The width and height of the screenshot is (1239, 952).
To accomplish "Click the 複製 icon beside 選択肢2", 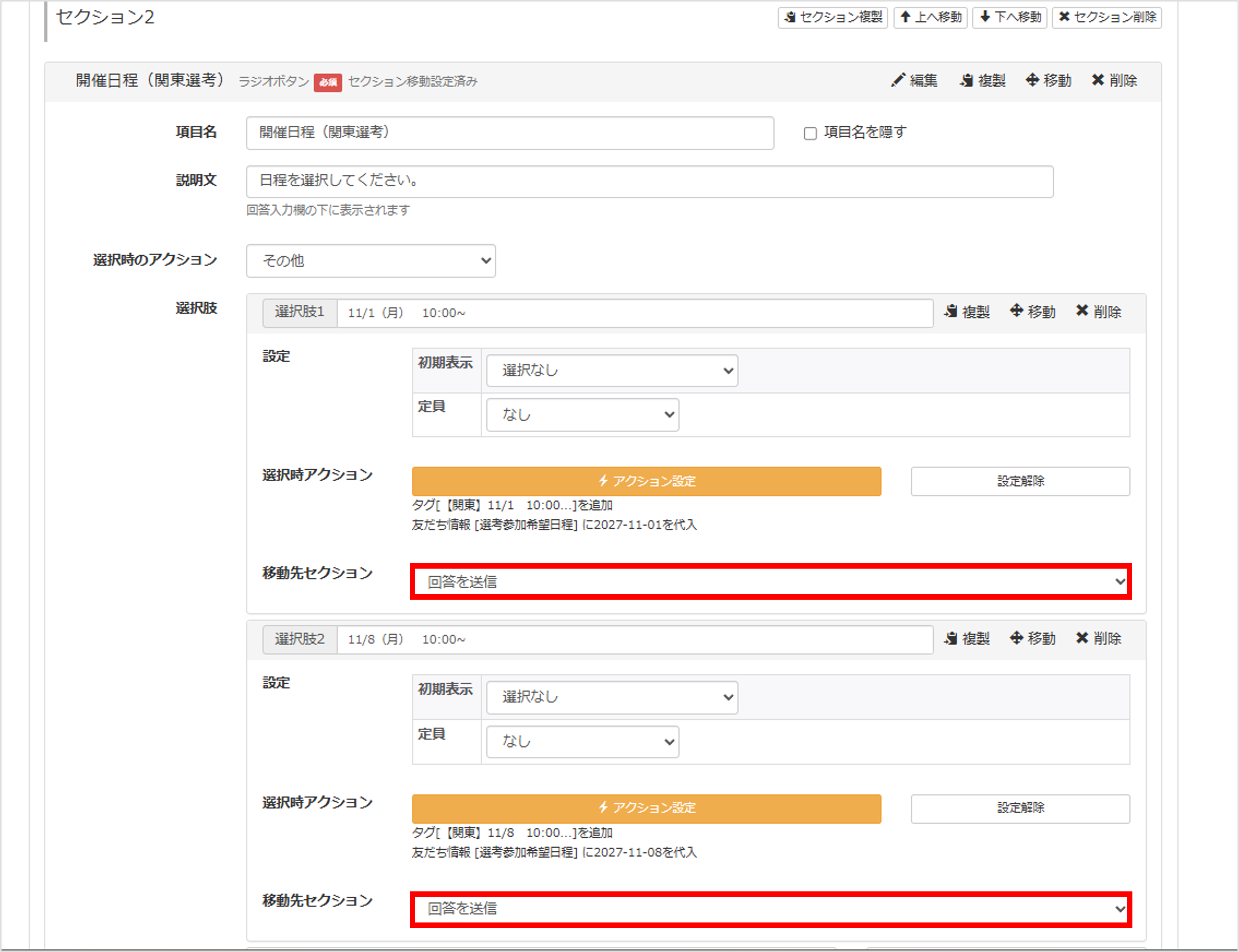I will 967,639.
